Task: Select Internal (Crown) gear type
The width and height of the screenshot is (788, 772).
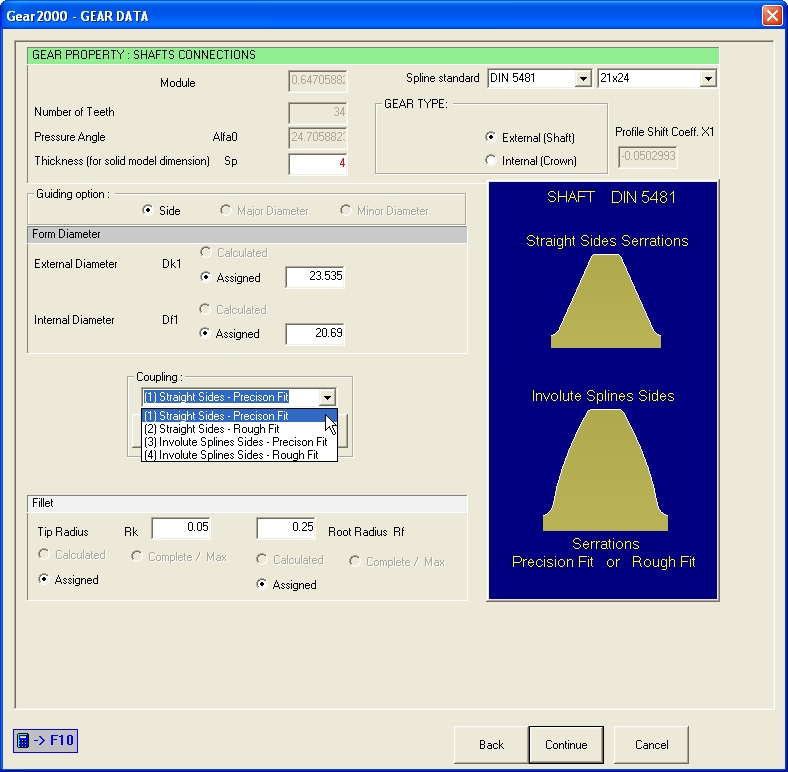Action: [531, 161]
